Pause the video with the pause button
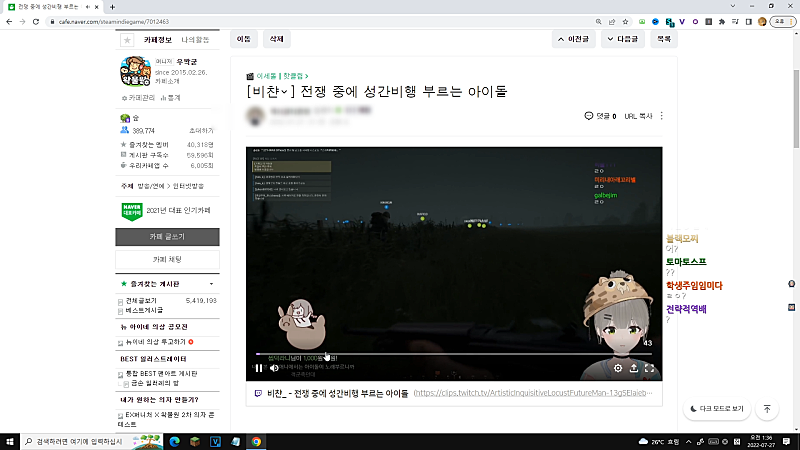This screenshot has width=800, height=450. tap(259, 368)
